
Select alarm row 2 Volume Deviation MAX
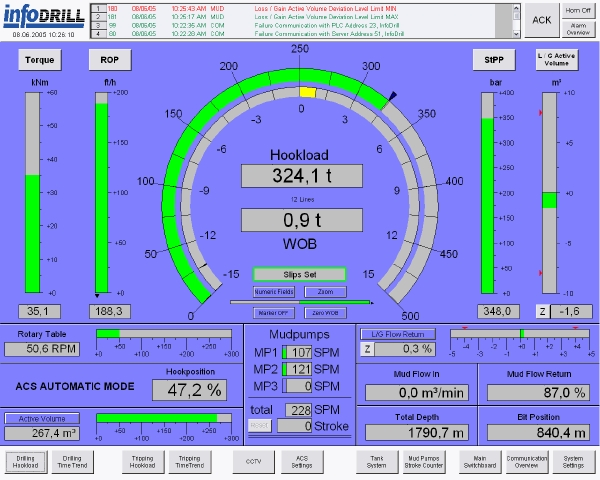(293, 17)
